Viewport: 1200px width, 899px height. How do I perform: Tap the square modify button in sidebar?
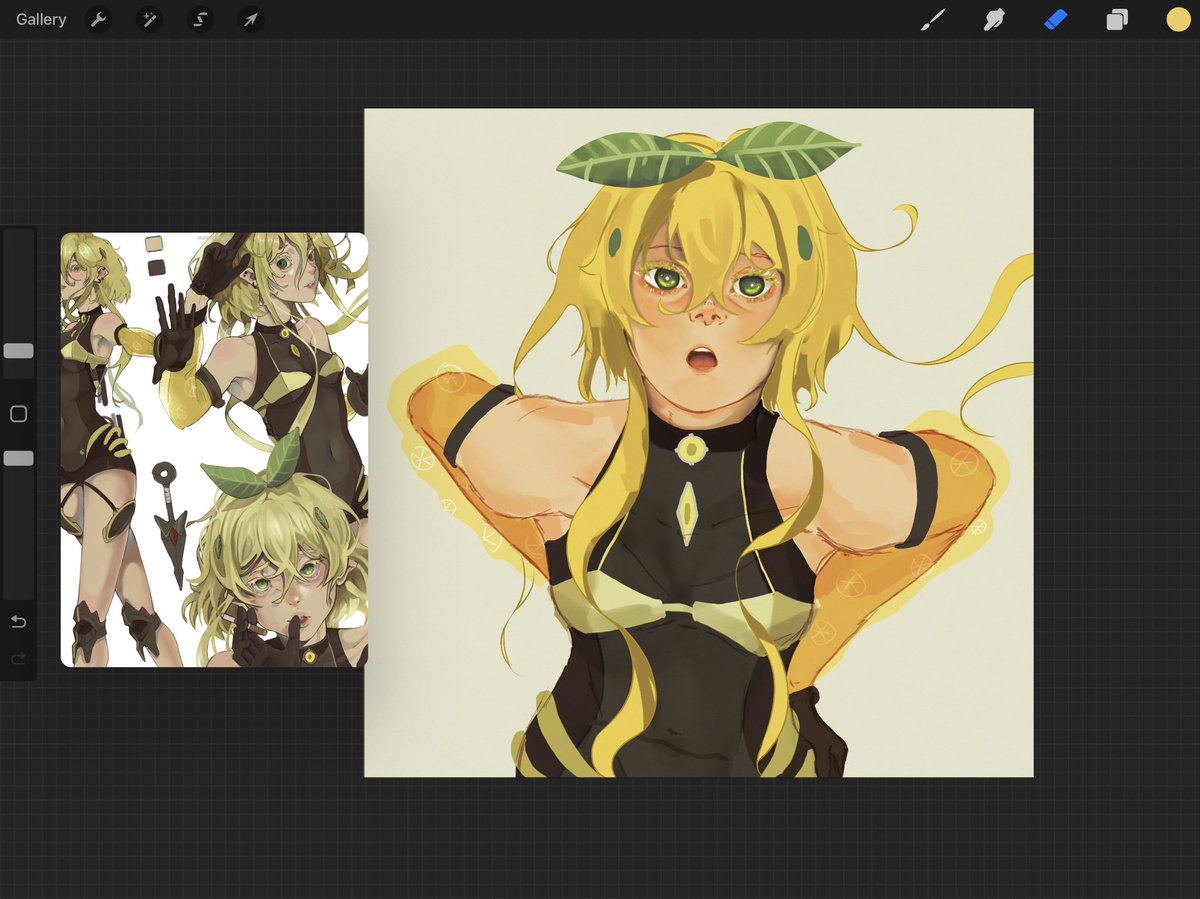[x=18, y=414]
